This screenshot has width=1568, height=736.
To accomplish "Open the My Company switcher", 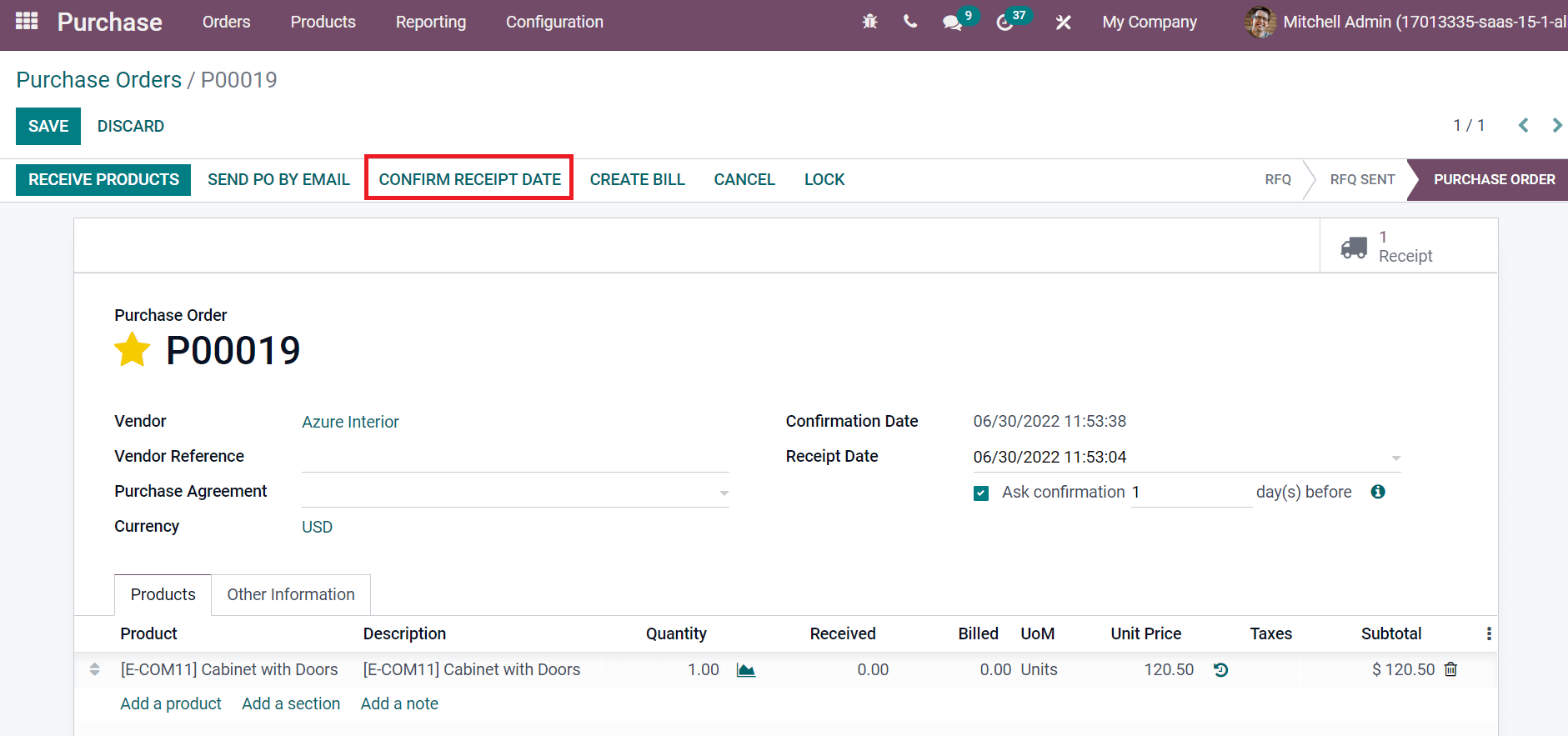I will coord(1150,22).
